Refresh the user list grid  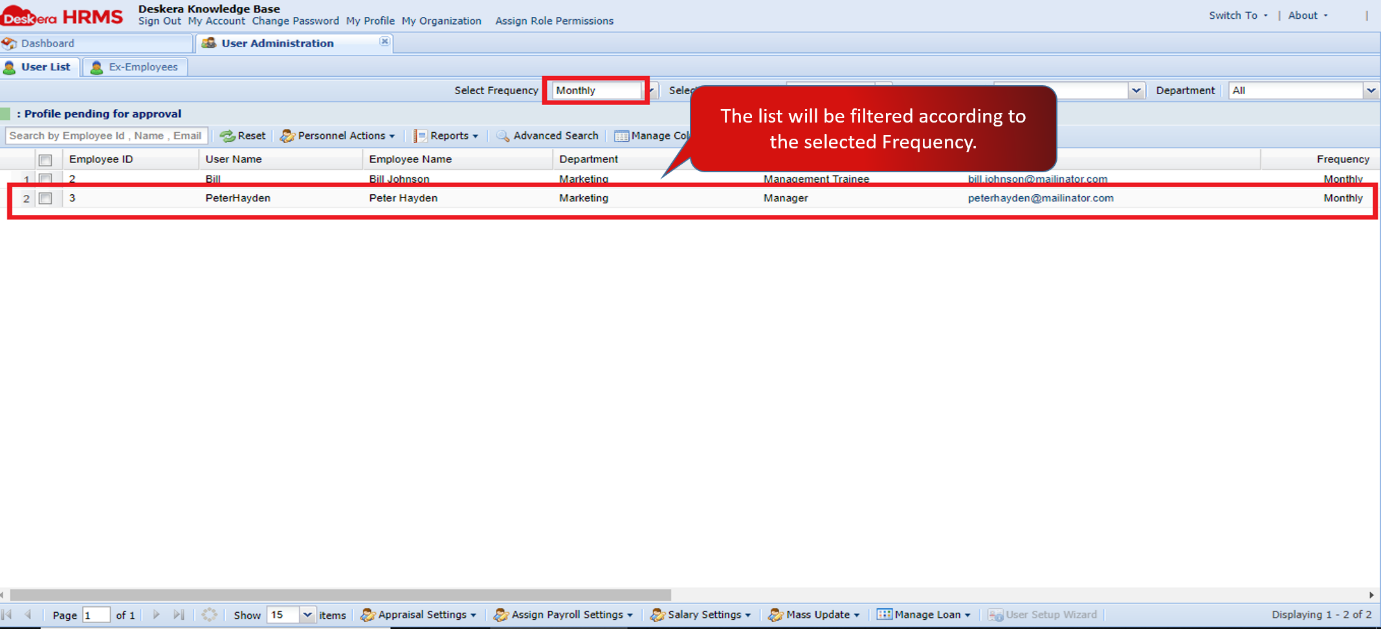click(x=209, y=615)
